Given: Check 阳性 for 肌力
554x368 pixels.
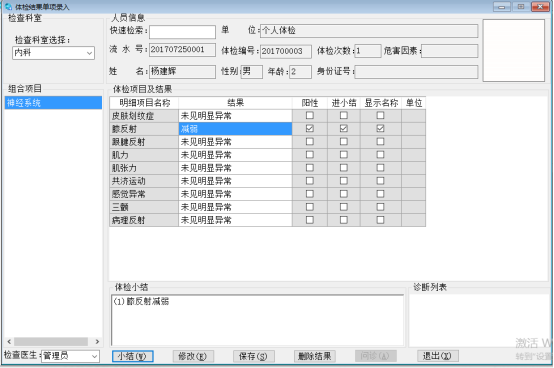Looking at the screenshot, I should (x=310, y=155).
